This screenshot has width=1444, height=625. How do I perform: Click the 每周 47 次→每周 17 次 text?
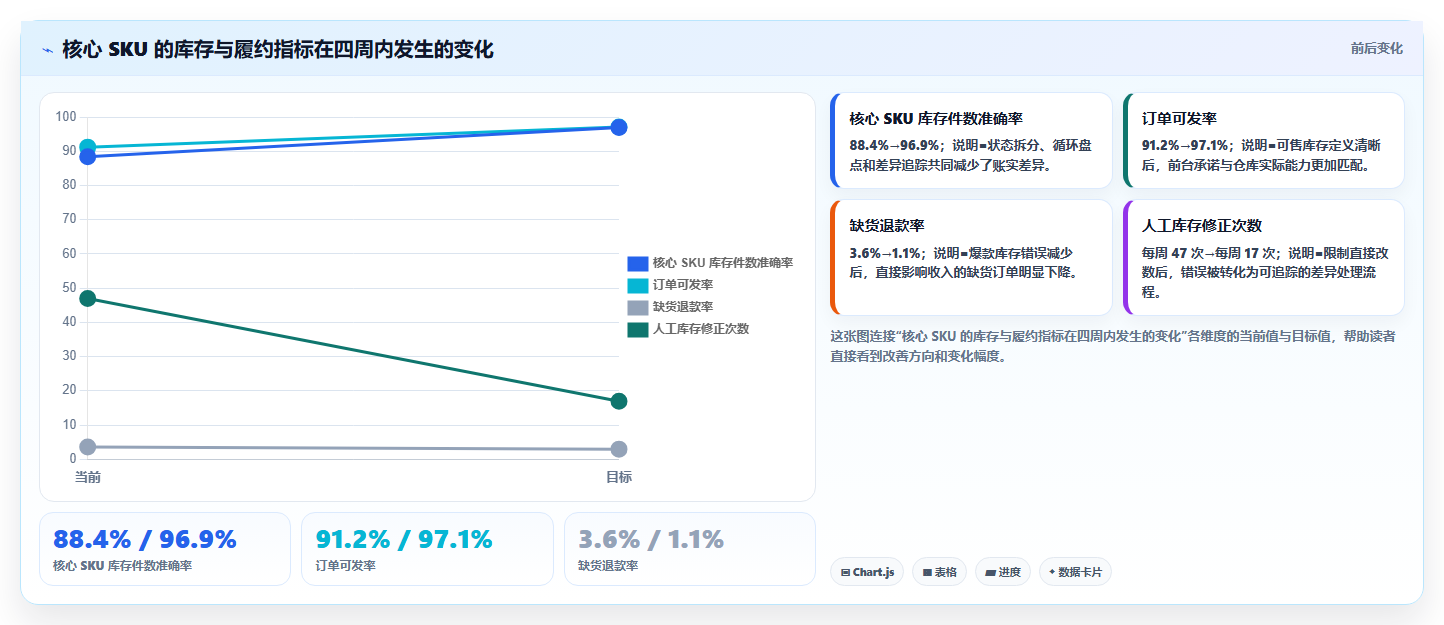pos(1265,272)
